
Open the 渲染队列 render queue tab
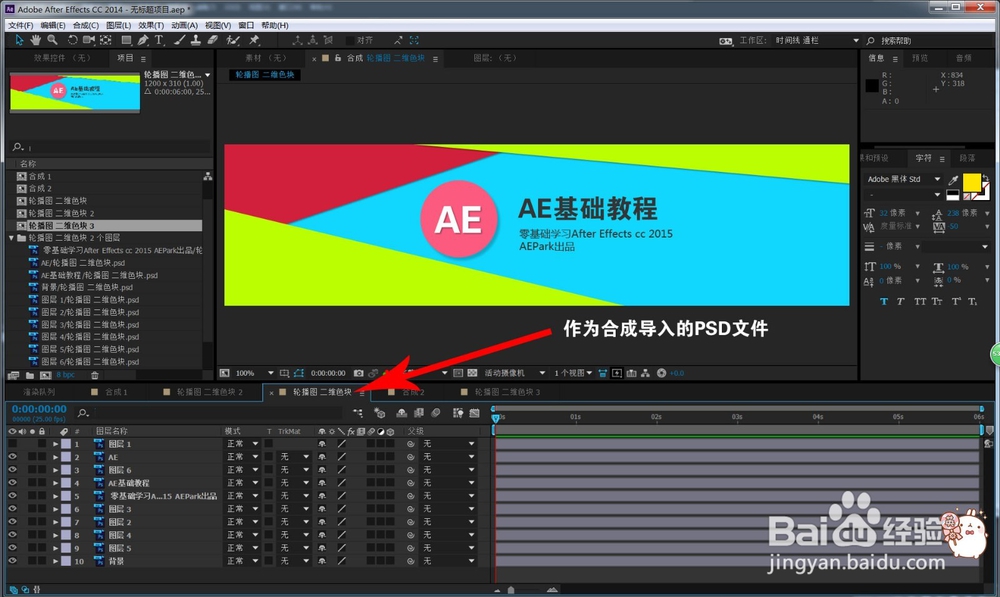39,392
